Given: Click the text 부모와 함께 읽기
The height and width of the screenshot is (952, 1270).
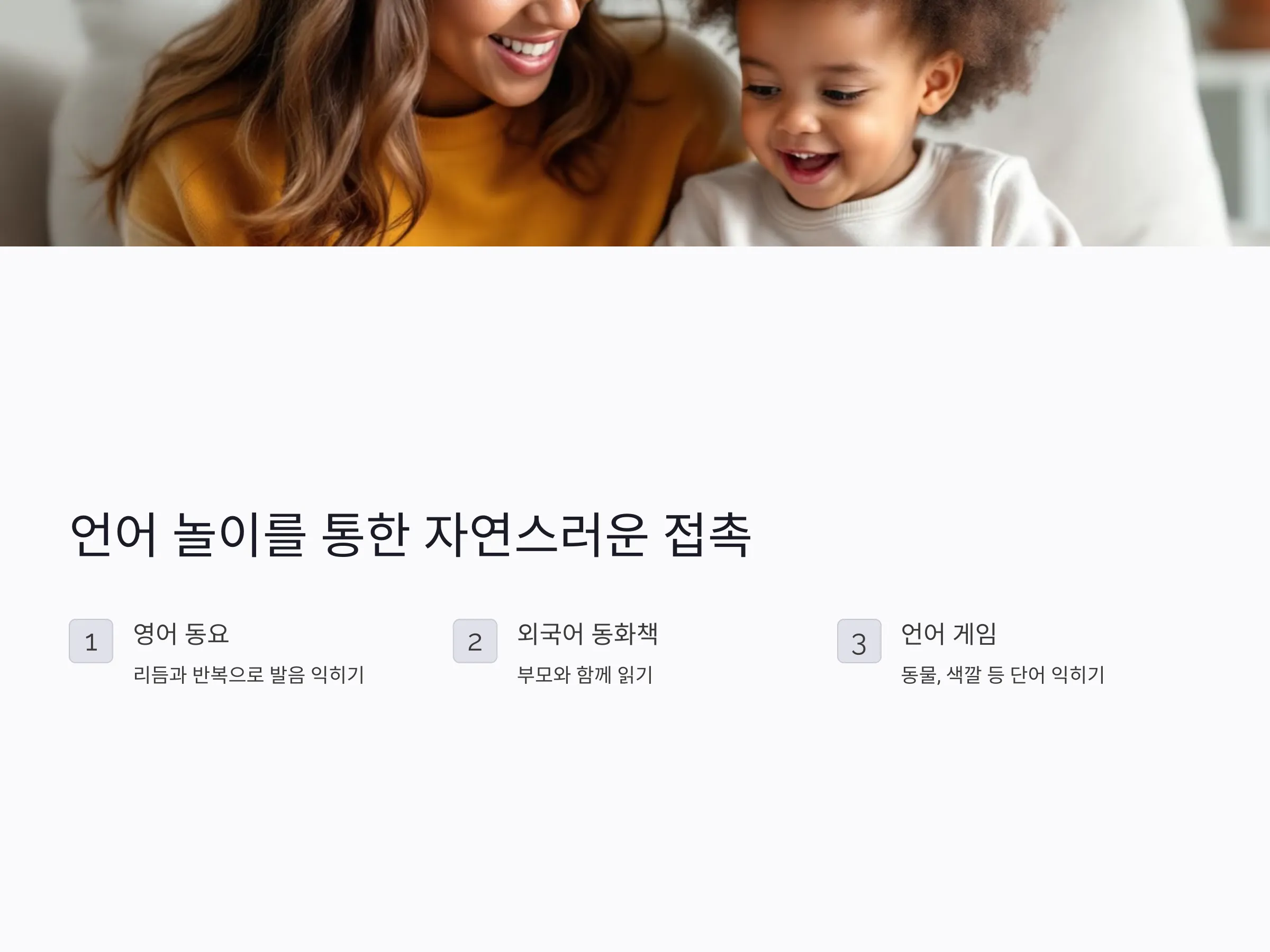Looking at the screenshot, I should pyautogui.click(x=585, y=674).
